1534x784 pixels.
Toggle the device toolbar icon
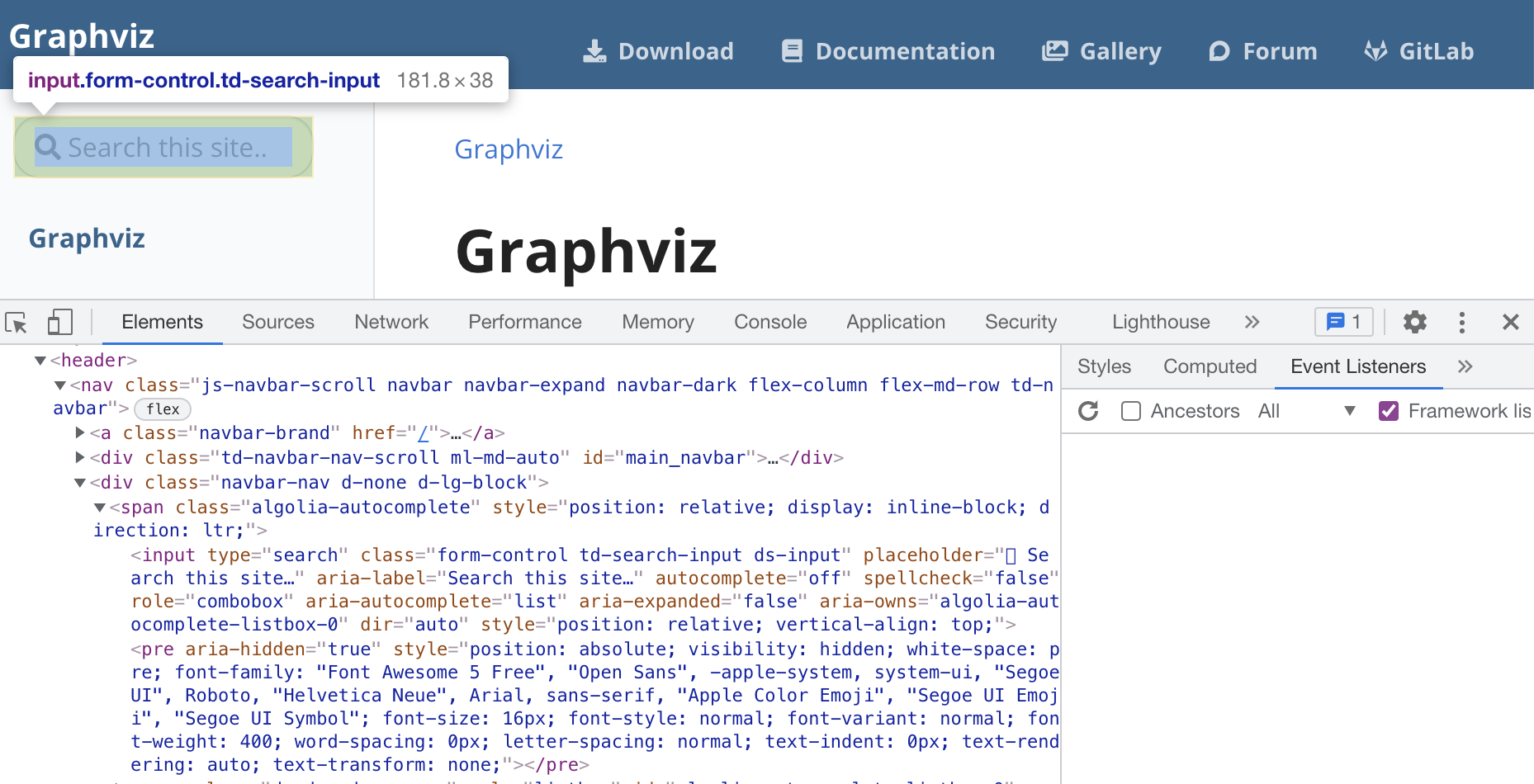[x=59, y=322]
